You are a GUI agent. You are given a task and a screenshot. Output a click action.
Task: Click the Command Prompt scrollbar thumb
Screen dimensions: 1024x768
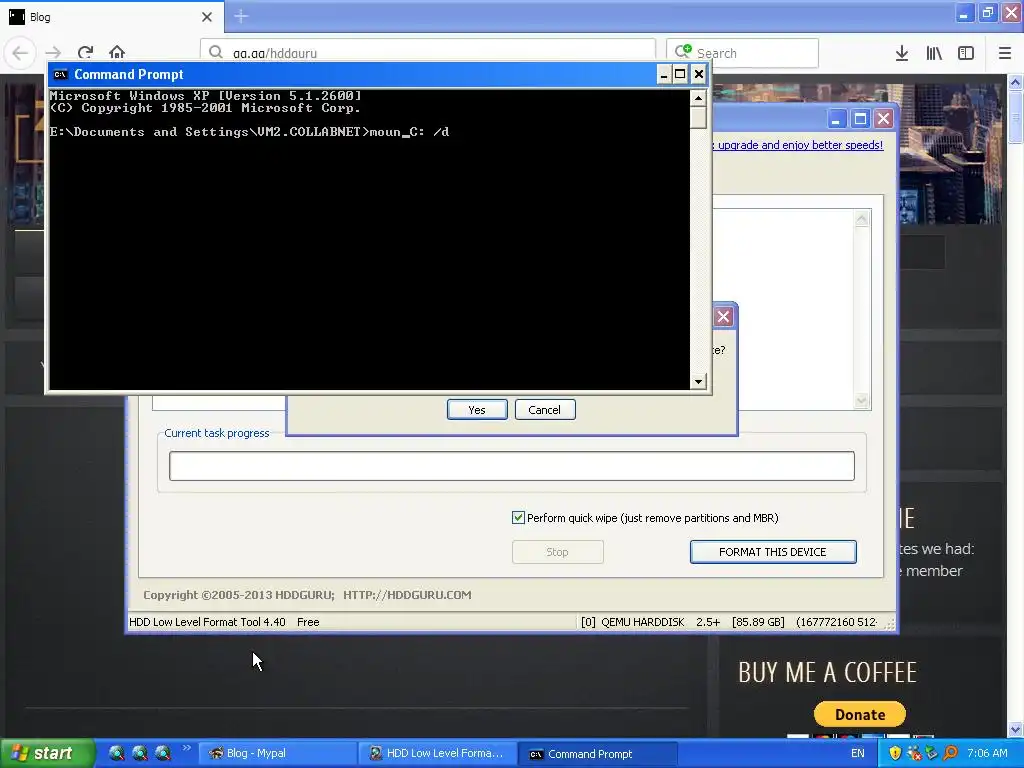[x=698, y=118]
